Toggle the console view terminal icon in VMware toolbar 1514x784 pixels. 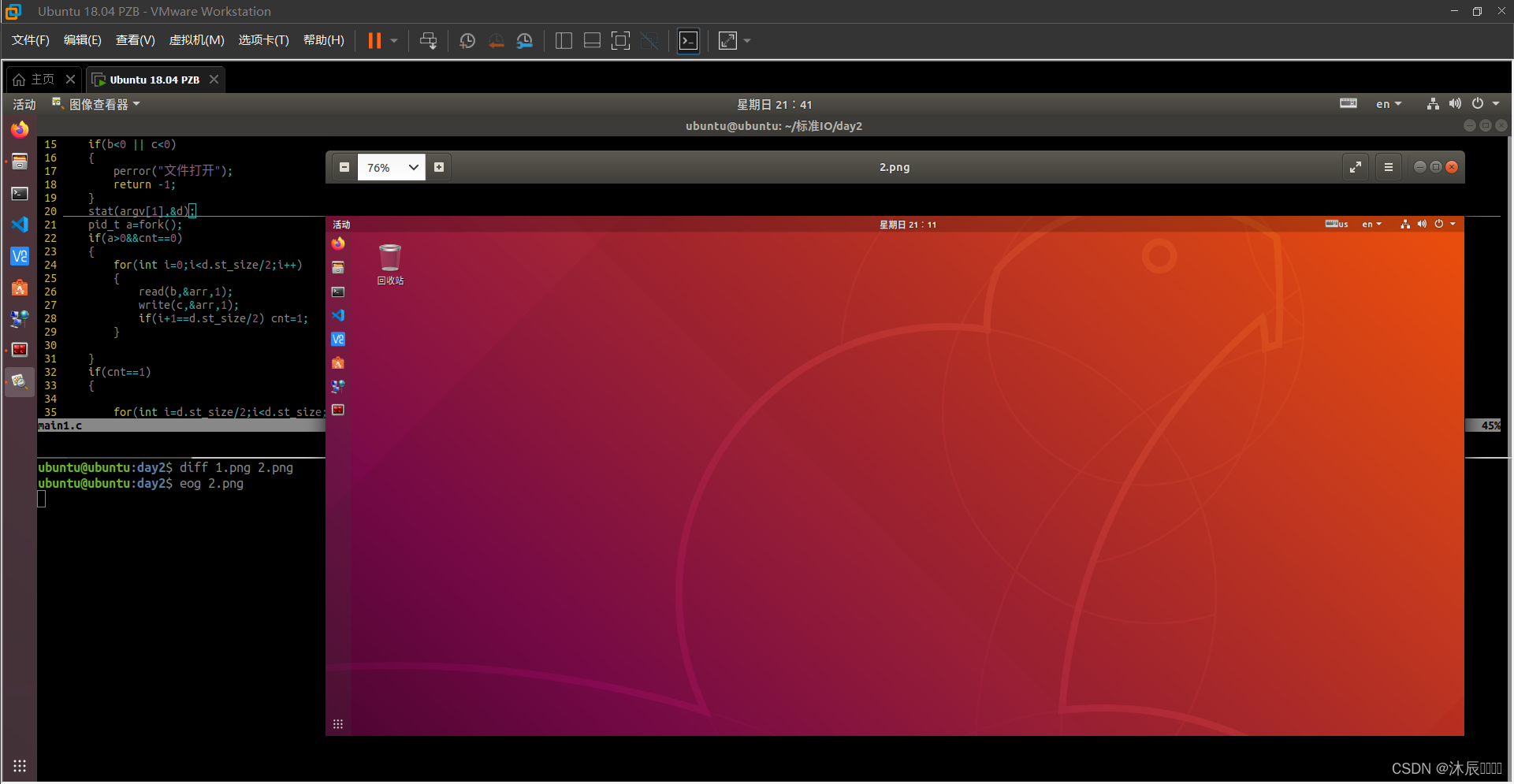[x=688, y=41]
